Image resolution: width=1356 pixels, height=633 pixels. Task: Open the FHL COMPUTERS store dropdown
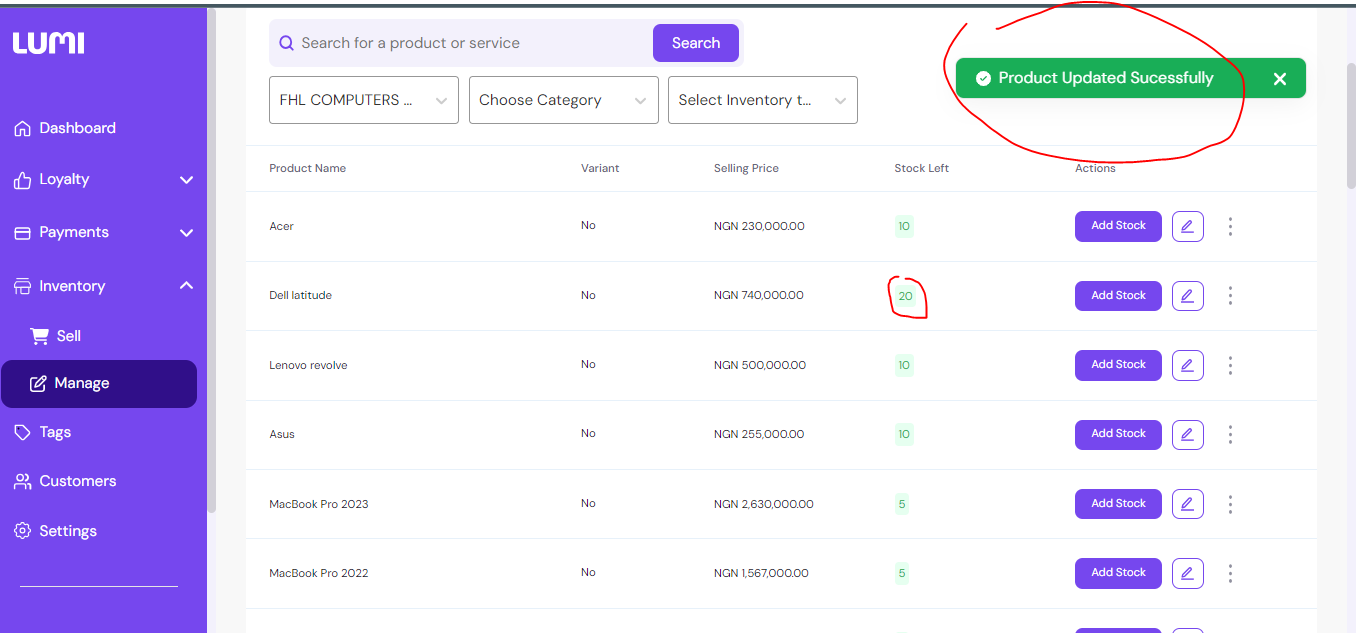(x=364, y=100)
